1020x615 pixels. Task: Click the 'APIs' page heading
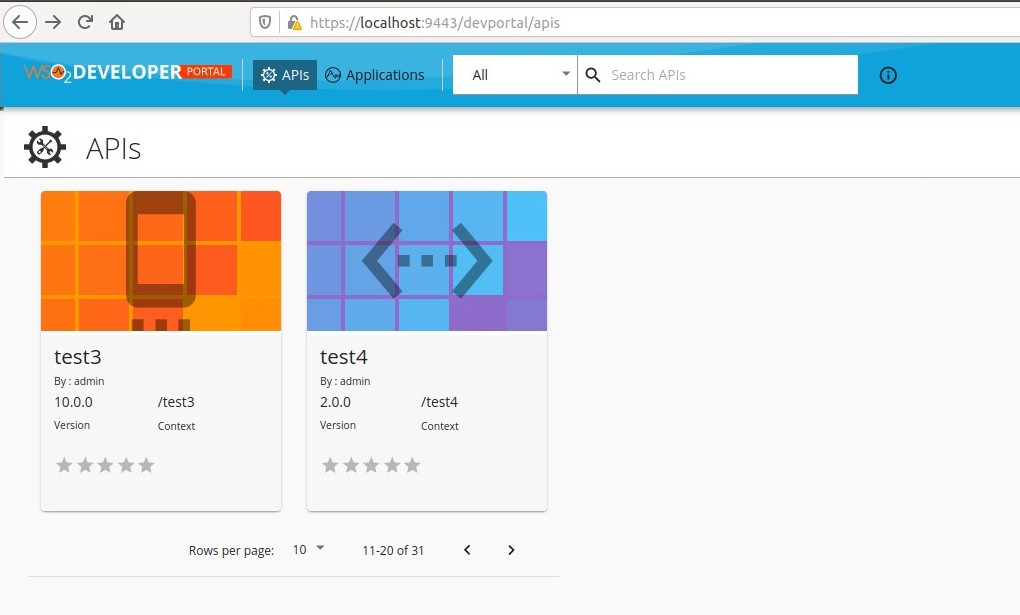pyautogui.click(x=113, y=148)
